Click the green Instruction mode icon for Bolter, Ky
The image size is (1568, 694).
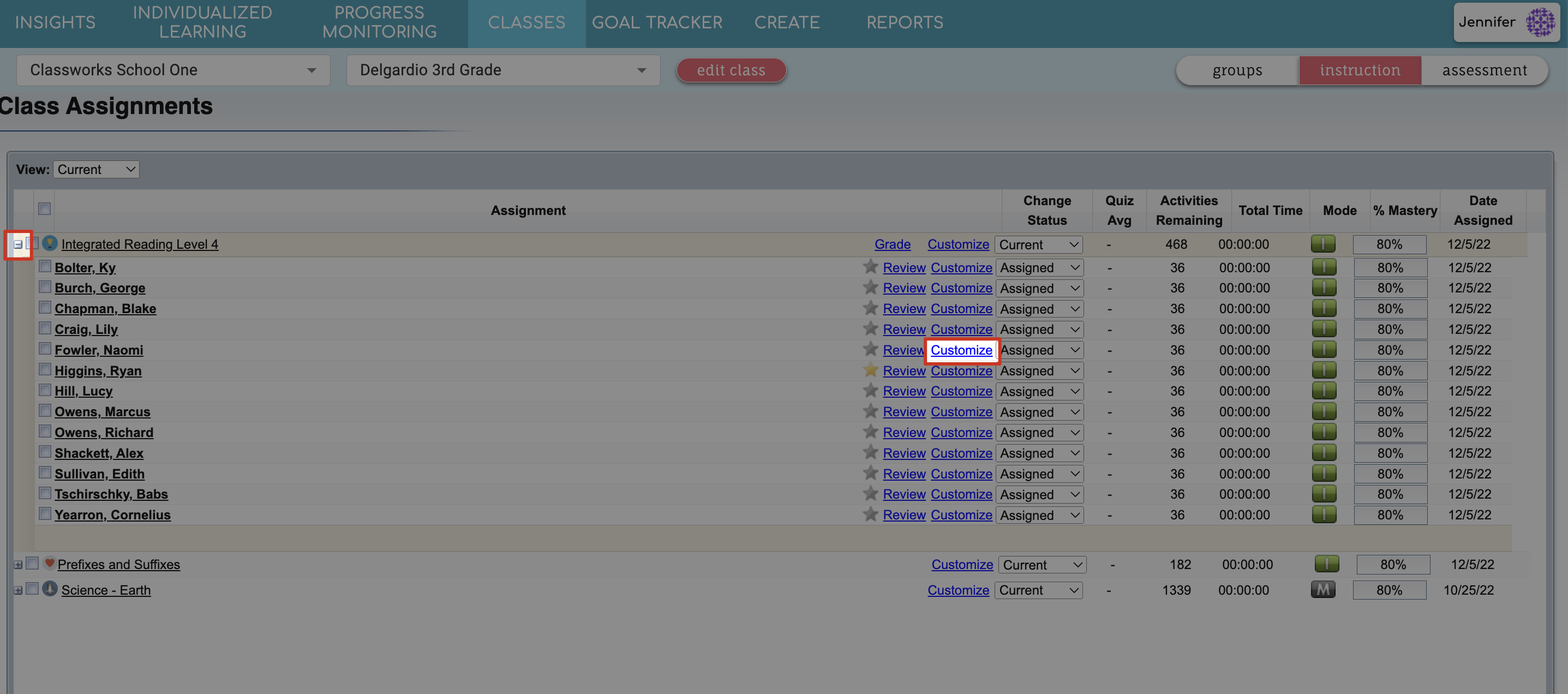coord(1325,267)
